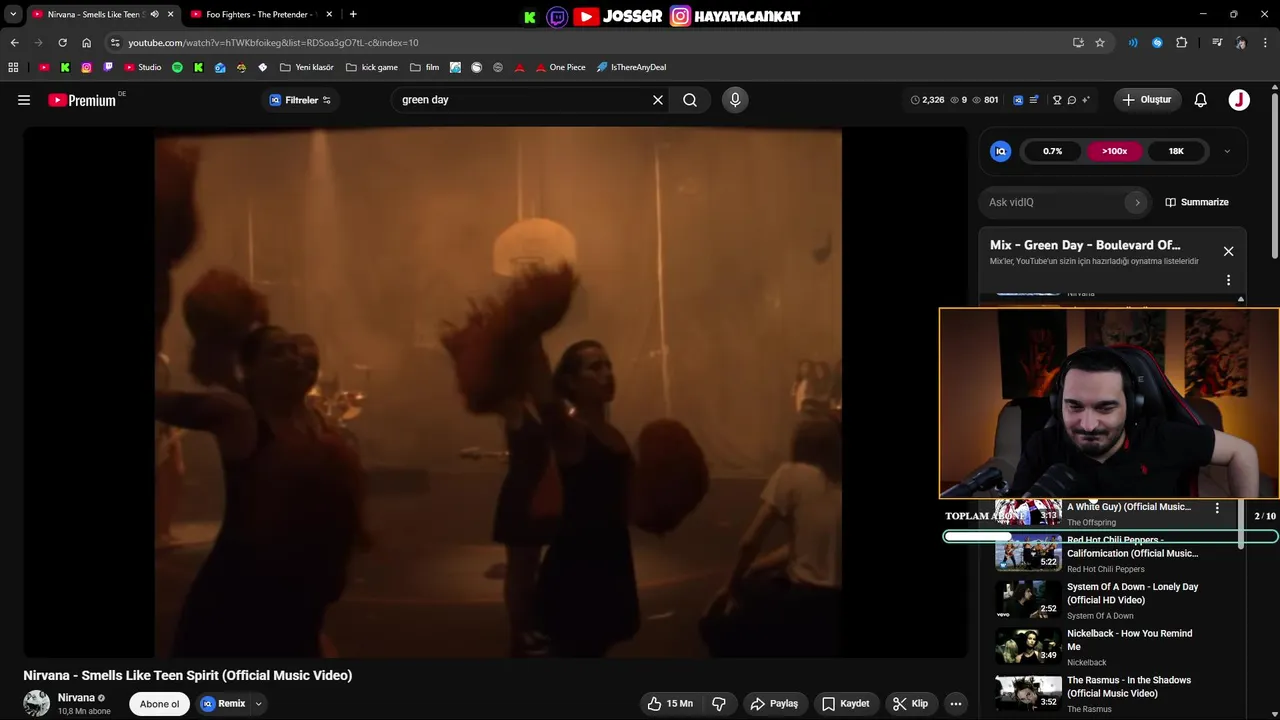Expand the Remix dropdown arrow
Image resolution: width=1280 pixels, height=720 pixels.
258,704
